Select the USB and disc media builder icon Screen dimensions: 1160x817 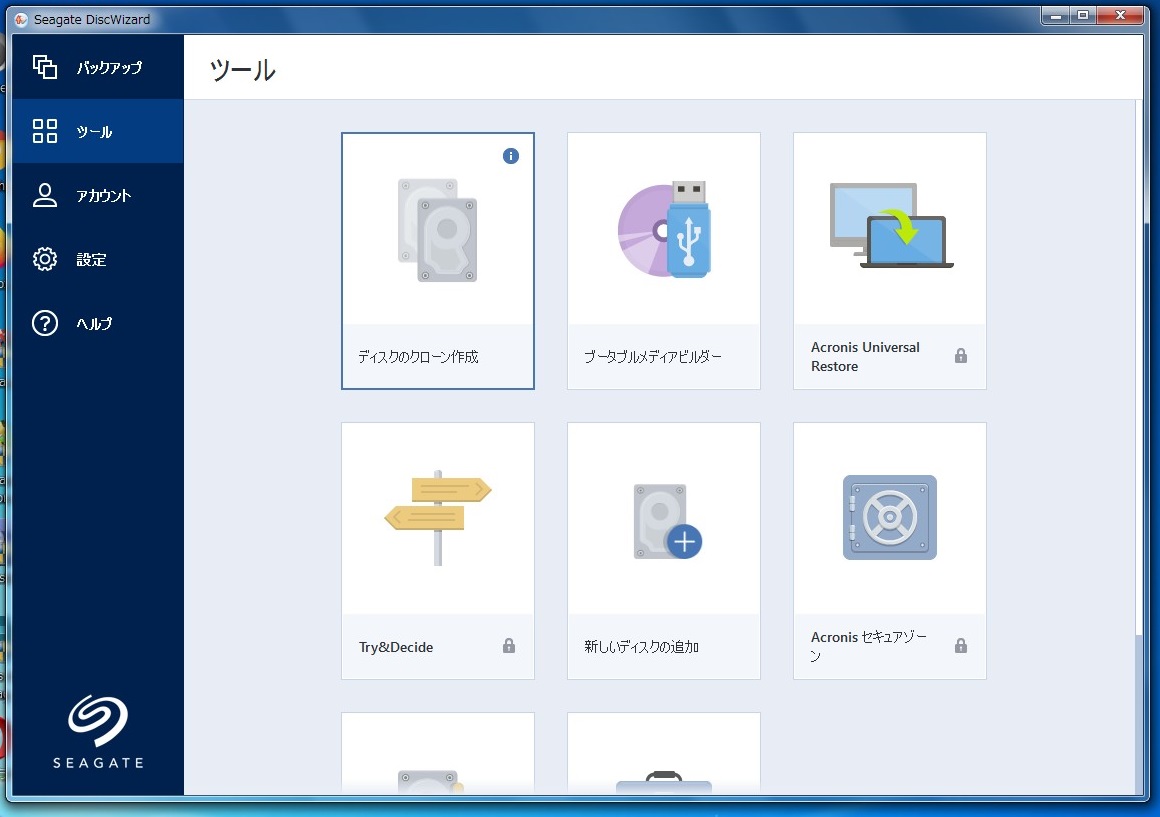(x=664, y=229)
